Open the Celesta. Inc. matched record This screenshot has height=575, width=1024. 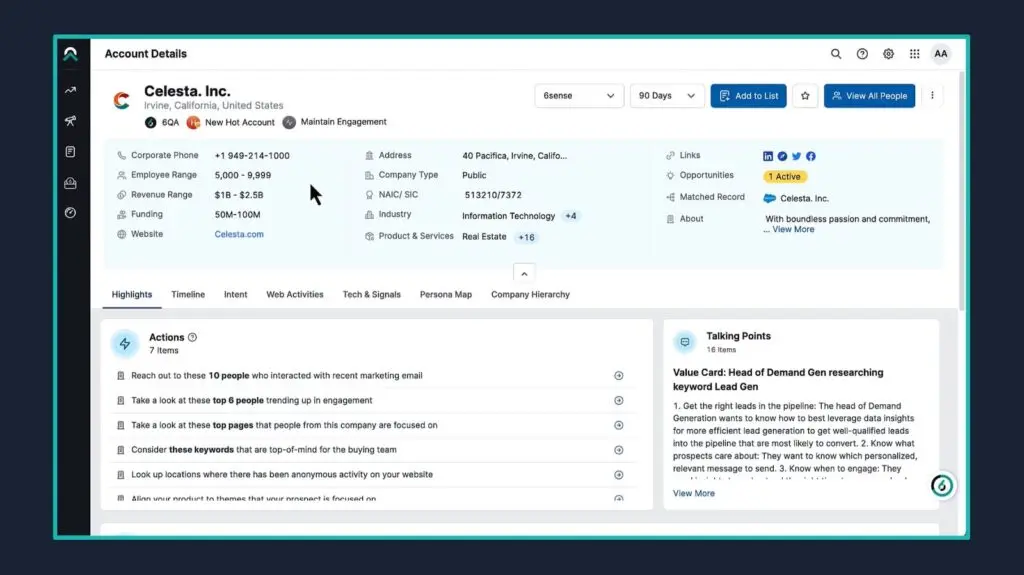(x=804, y=199)
